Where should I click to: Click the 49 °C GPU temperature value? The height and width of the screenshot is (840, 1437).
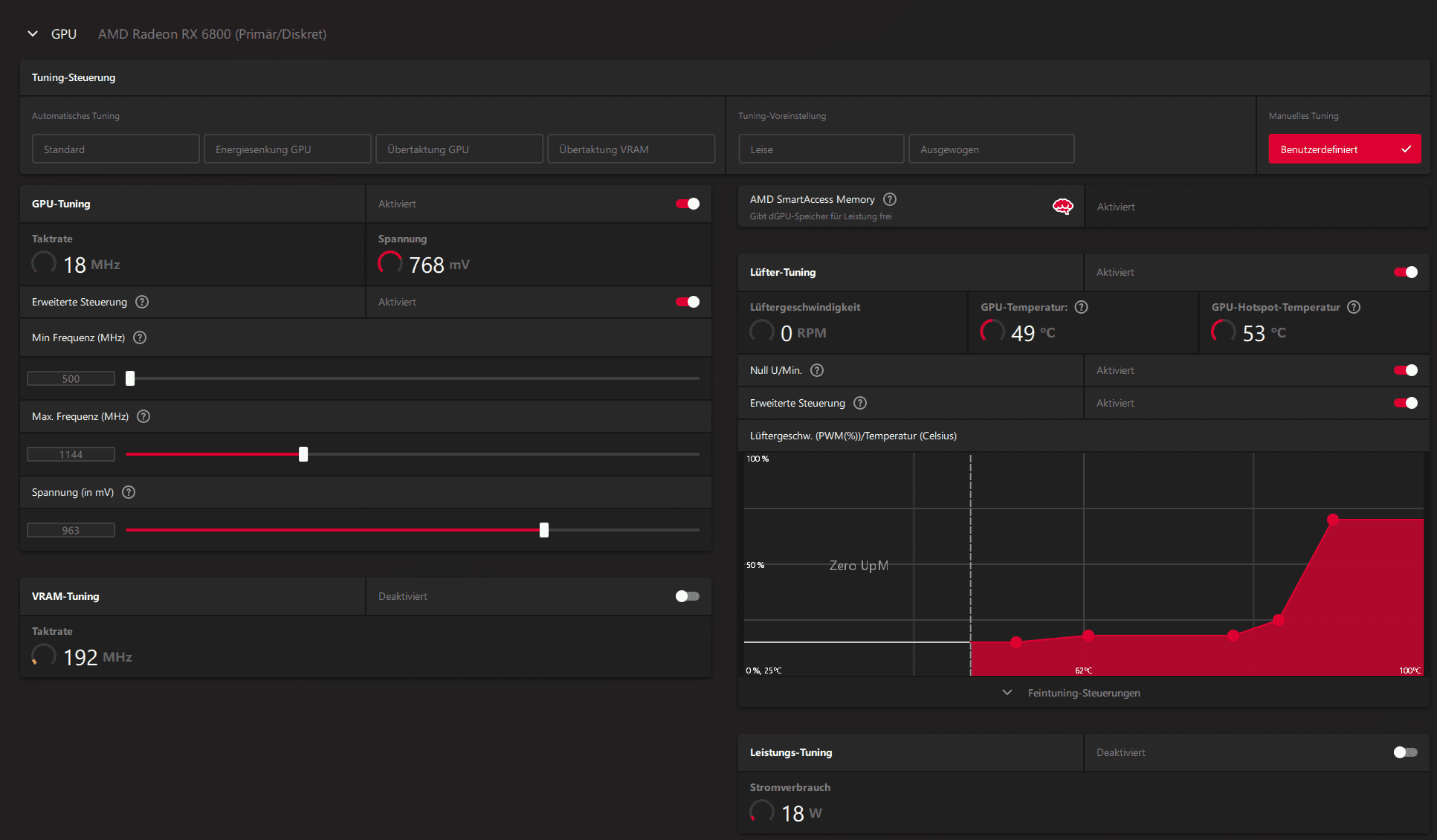coord(1033,333)
